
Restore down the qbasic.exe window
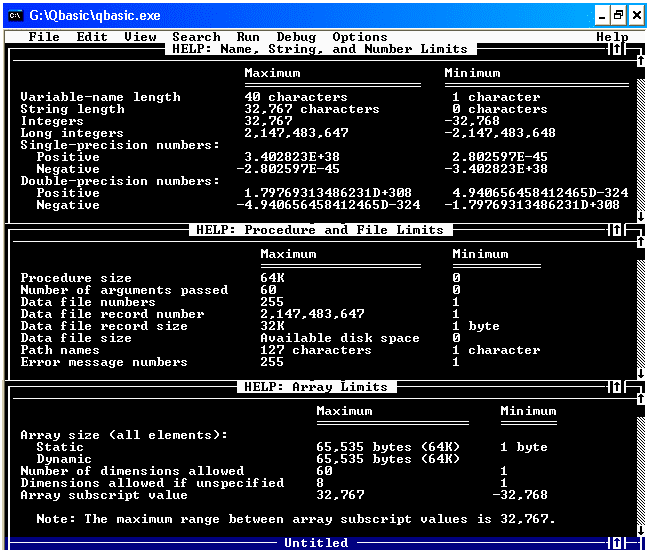point(619,16)
